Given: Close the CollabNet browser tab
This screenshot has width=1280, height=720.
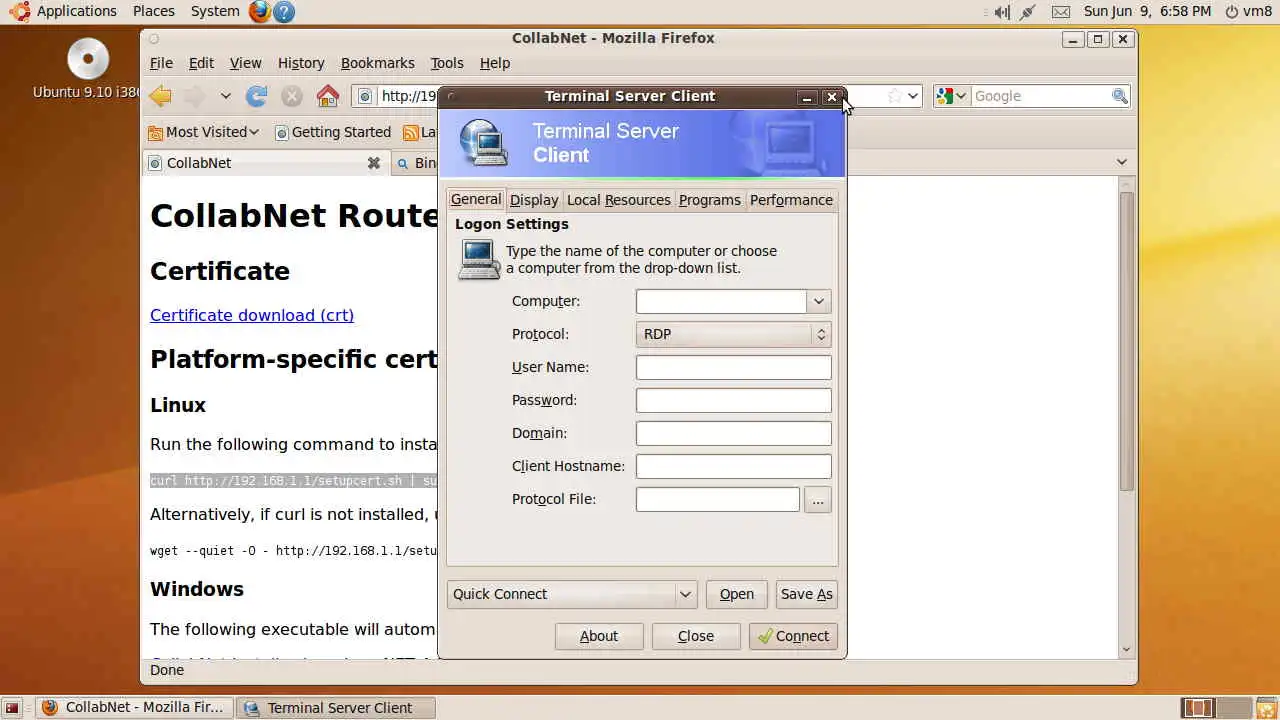Looking at the screenshot, I should click(374, 163).
